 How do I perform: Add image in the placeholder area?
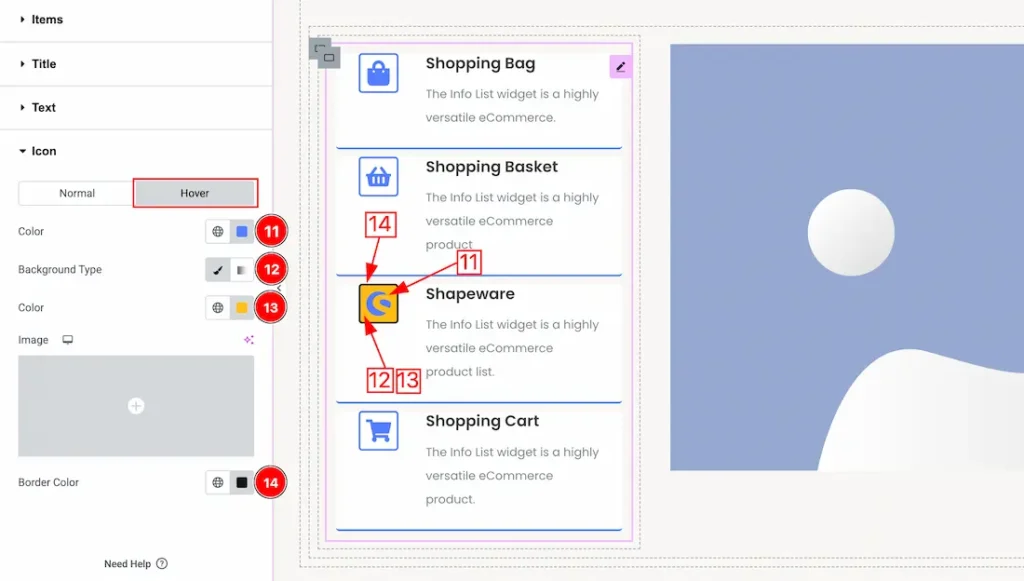click(x=136, y=406)
